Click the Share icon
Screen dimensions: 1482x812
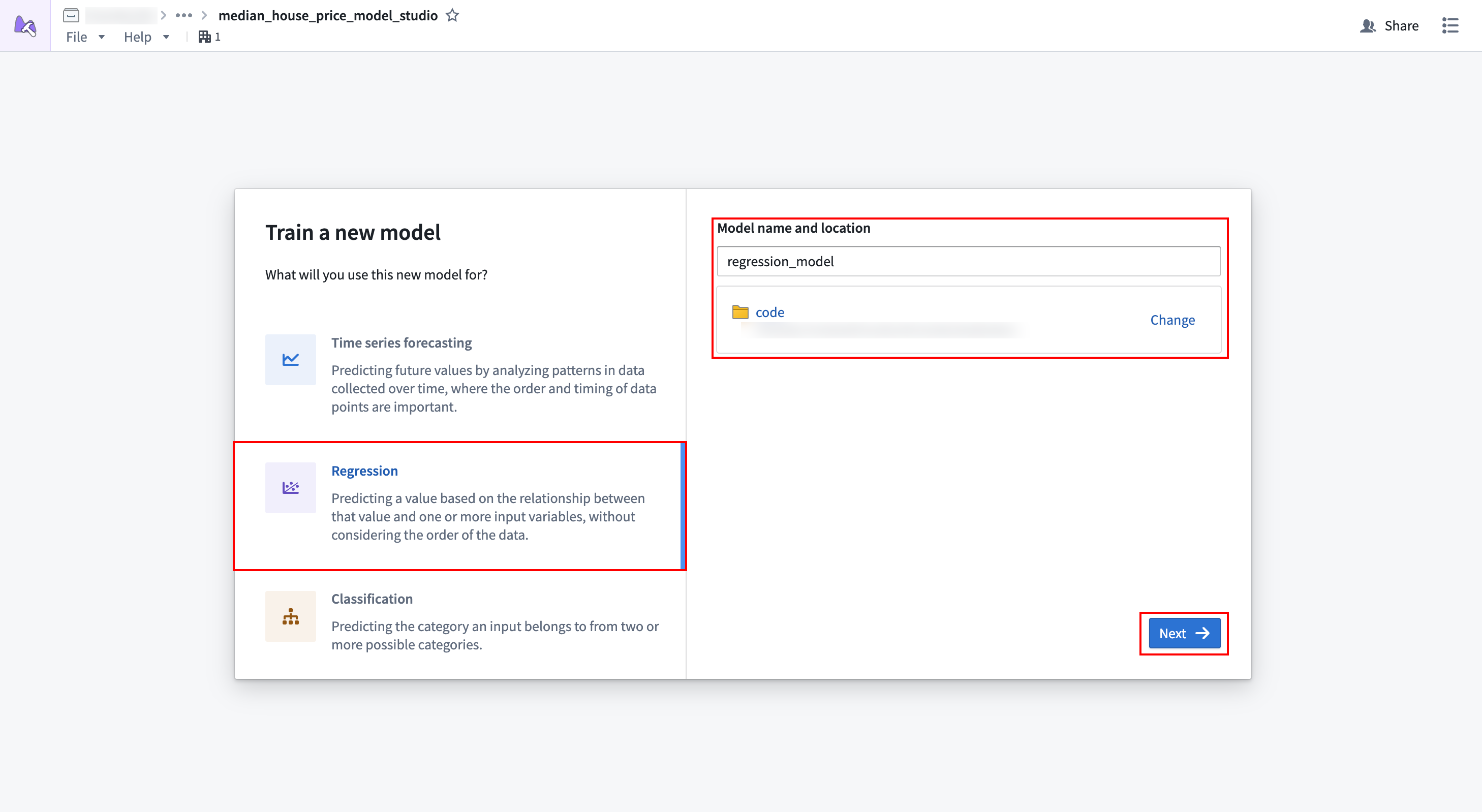click(1368, 26)
